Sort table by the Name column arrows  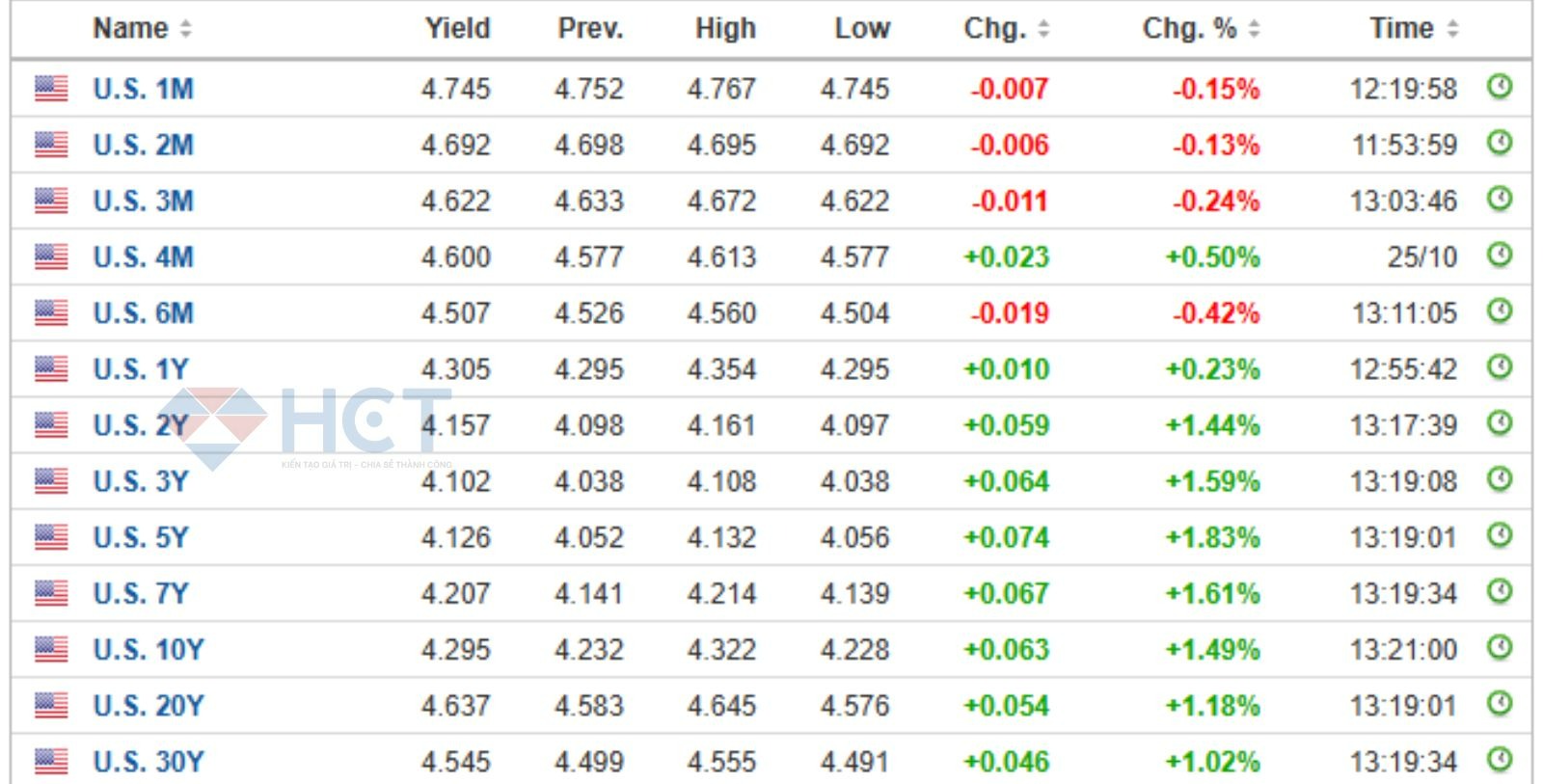pos(185,30)
